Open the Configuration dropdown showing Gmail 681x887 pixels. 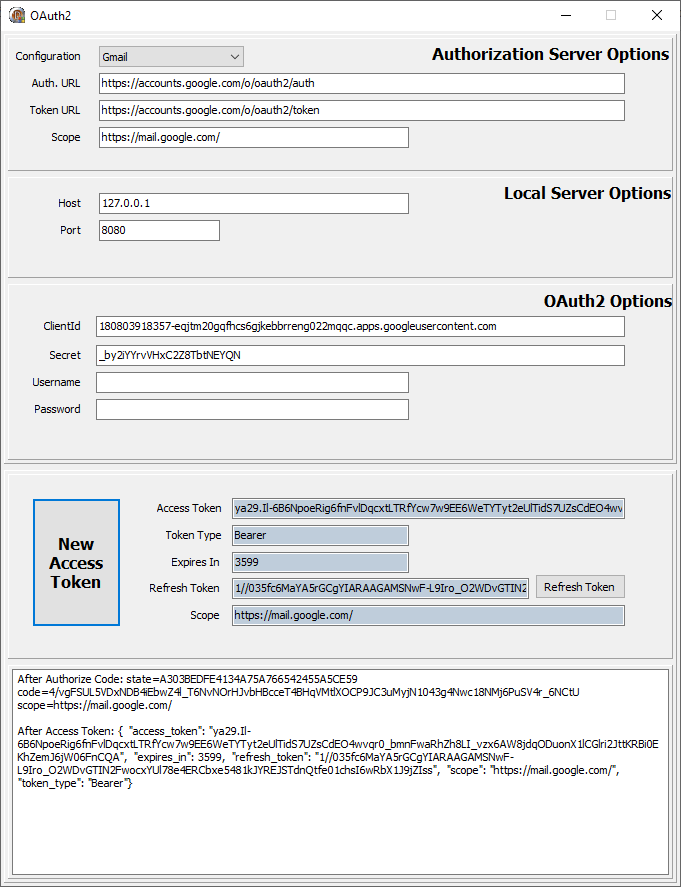click(171, 57)
